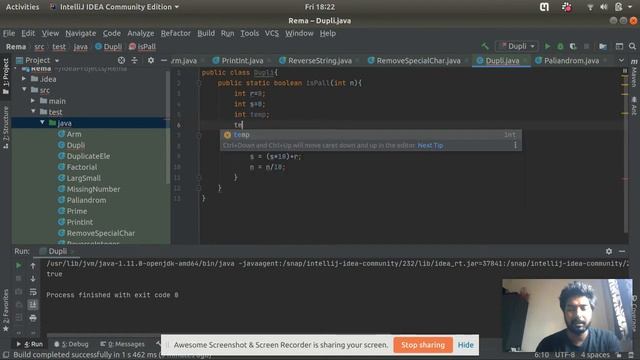Open the Navigate menu
The height and width of the screenshot is (360, 640).
[80, 33]
